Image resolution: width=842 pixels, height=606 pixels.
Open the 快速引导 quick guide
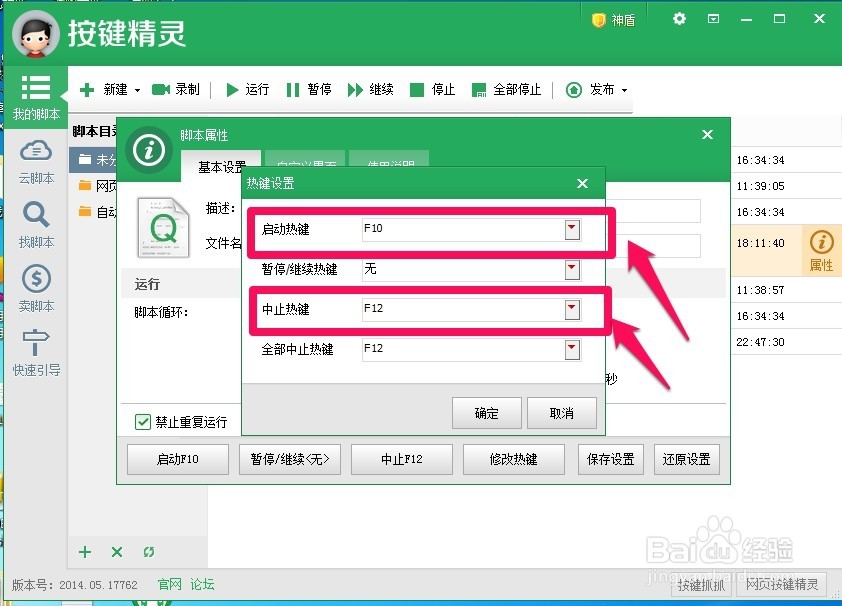tap(36, 353)
